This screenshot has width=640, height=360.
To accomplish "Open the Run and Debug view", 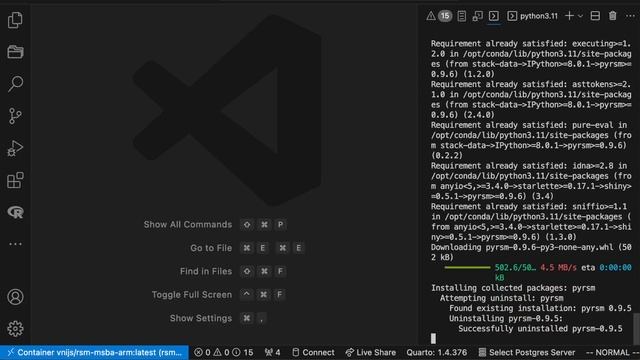I will click(15, 148).
